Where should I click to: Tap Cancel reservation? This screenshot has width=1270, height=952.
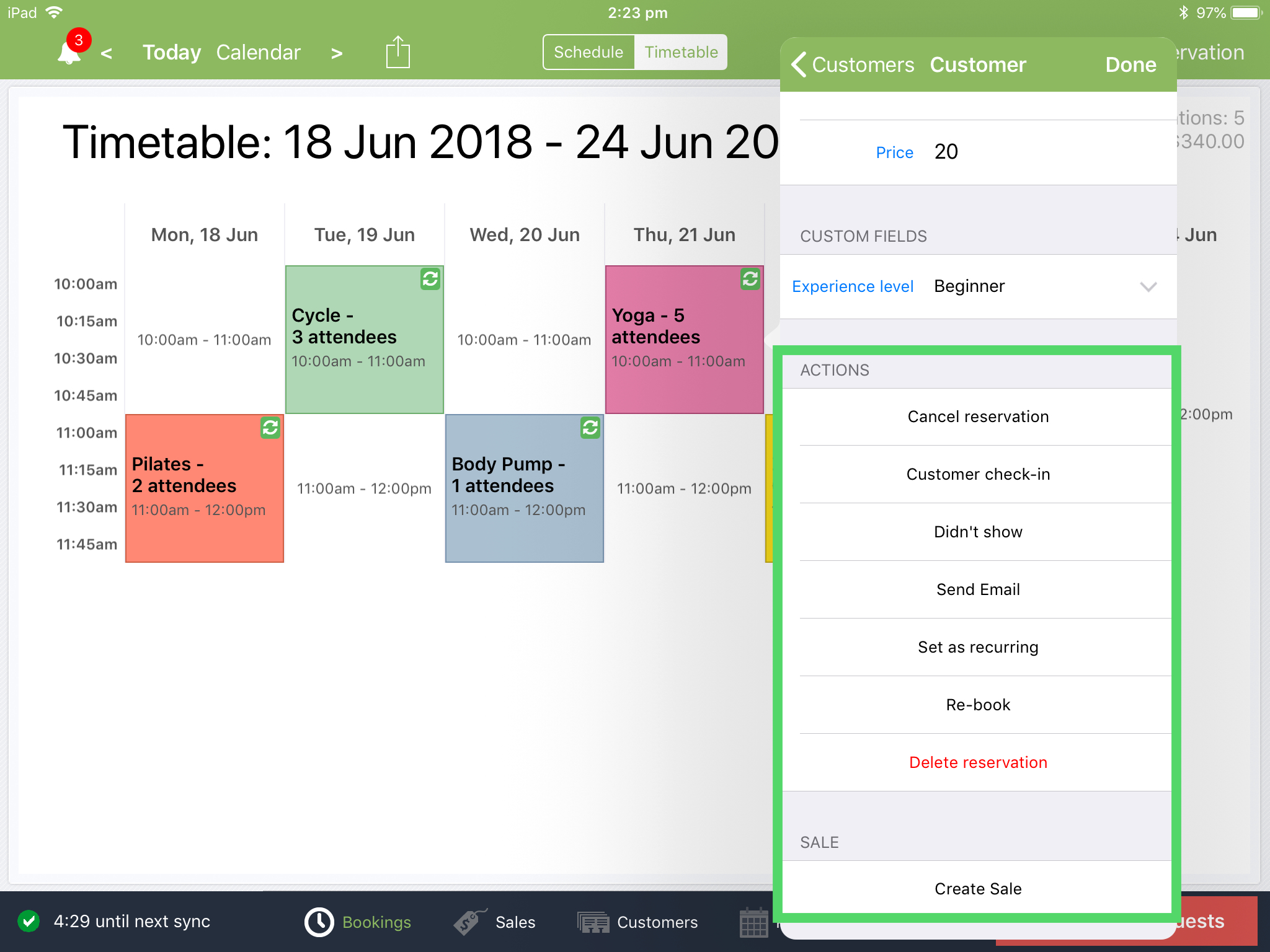click(979, 416)
